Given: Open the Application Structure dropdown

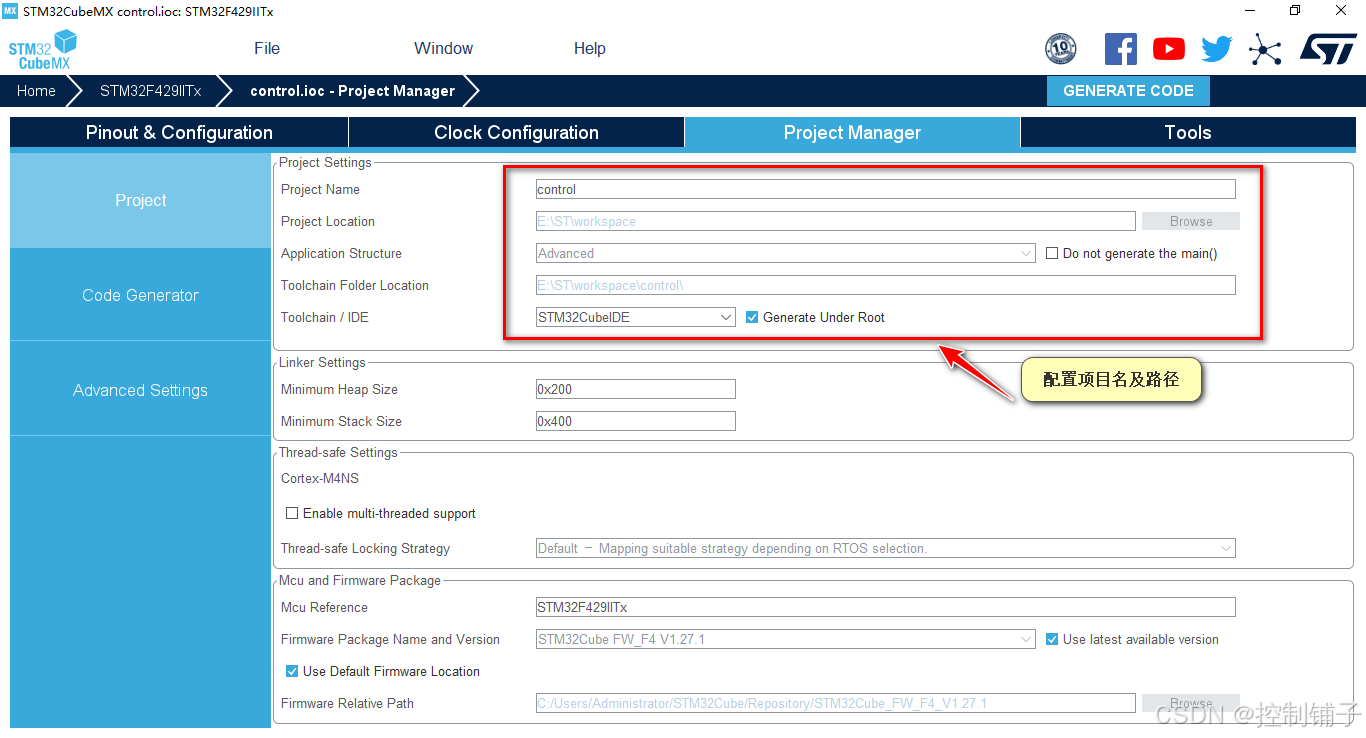Looking at the screenshot, I should [x=786, y=253].
